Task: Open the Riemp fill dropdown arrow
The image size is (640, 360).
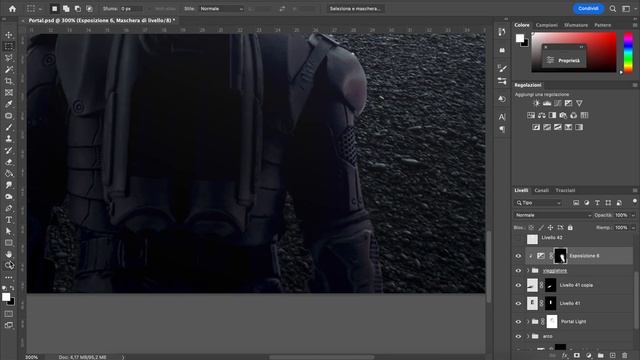Action: [x=633, y=227]
